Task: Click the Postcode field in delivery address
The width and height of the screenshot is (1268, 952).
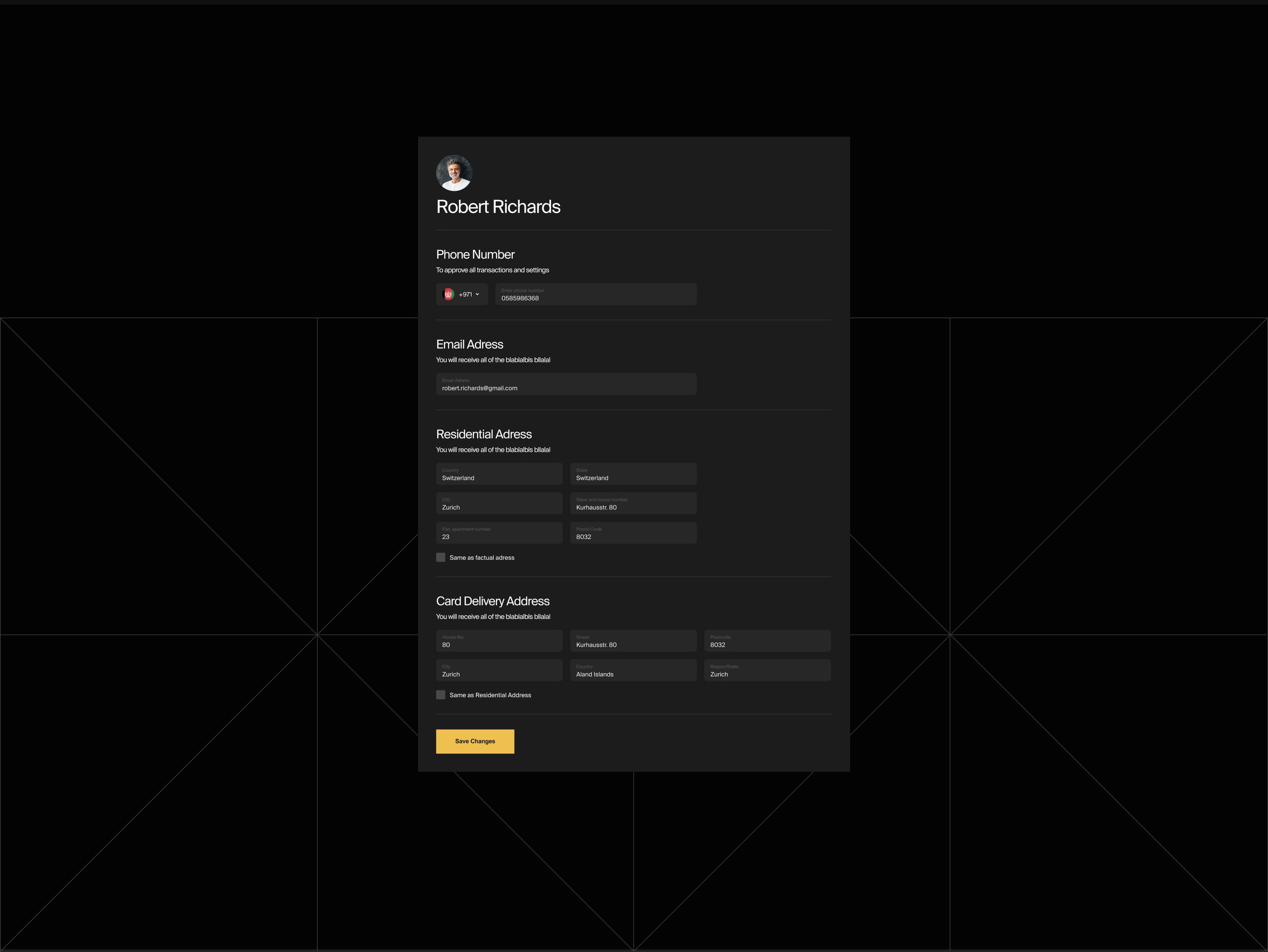Action: click(767, 641)
